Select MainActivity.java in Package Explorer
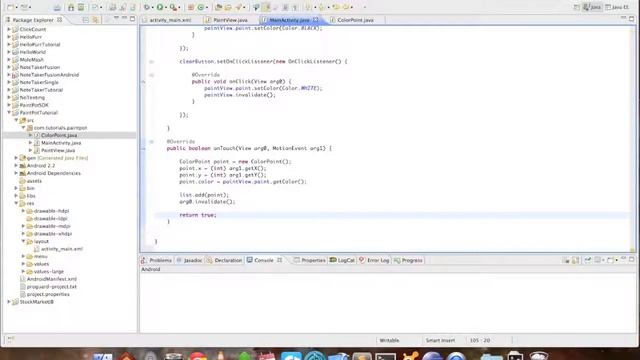The width and height of the screenshot is (640, 360). (61, 142)
